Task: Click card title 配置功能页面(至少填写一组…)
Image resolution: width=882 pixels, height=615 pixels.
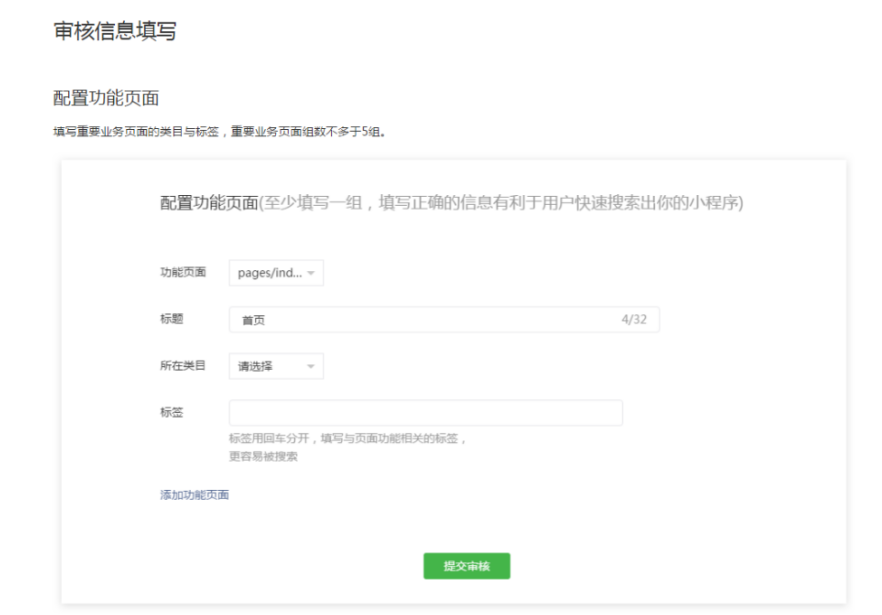Action: [x=452, y=203]
